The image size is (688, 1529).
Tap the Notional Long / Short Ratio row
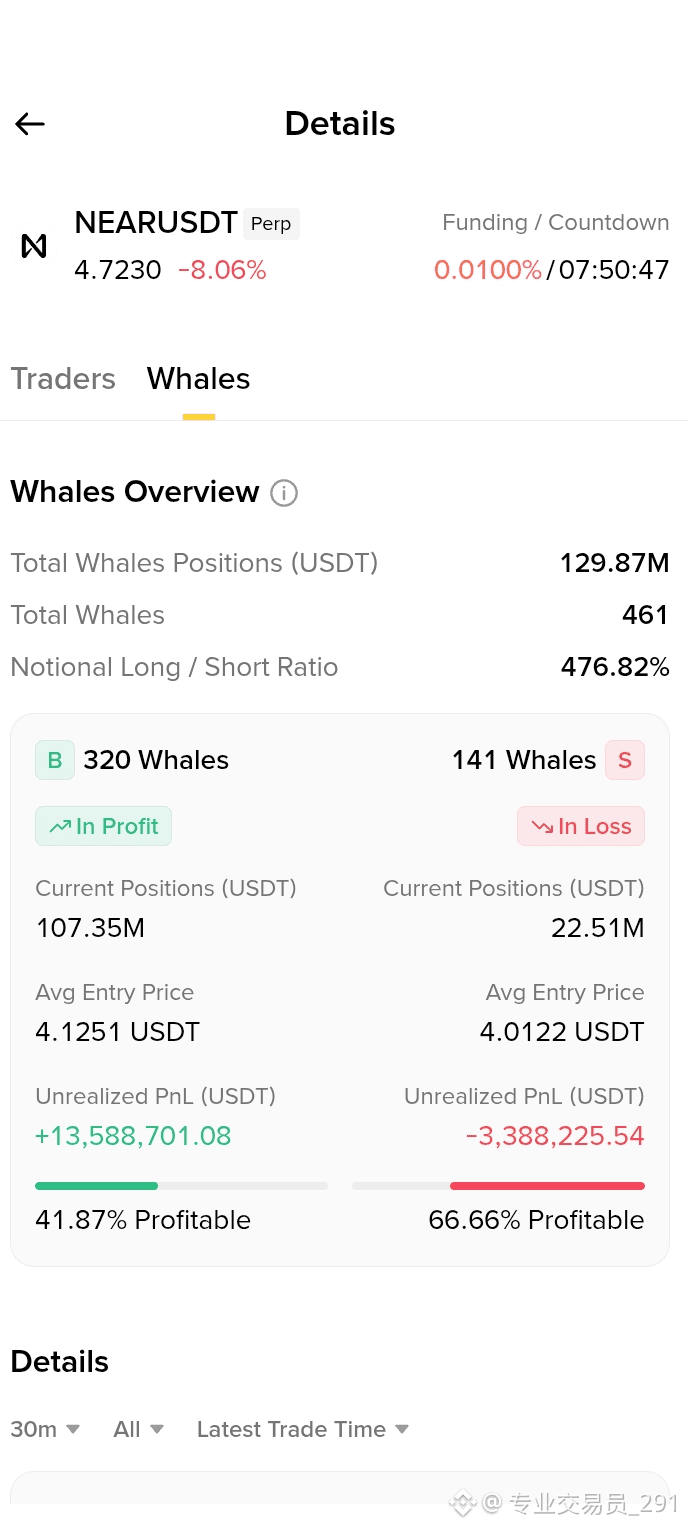(x=340, y=667)
